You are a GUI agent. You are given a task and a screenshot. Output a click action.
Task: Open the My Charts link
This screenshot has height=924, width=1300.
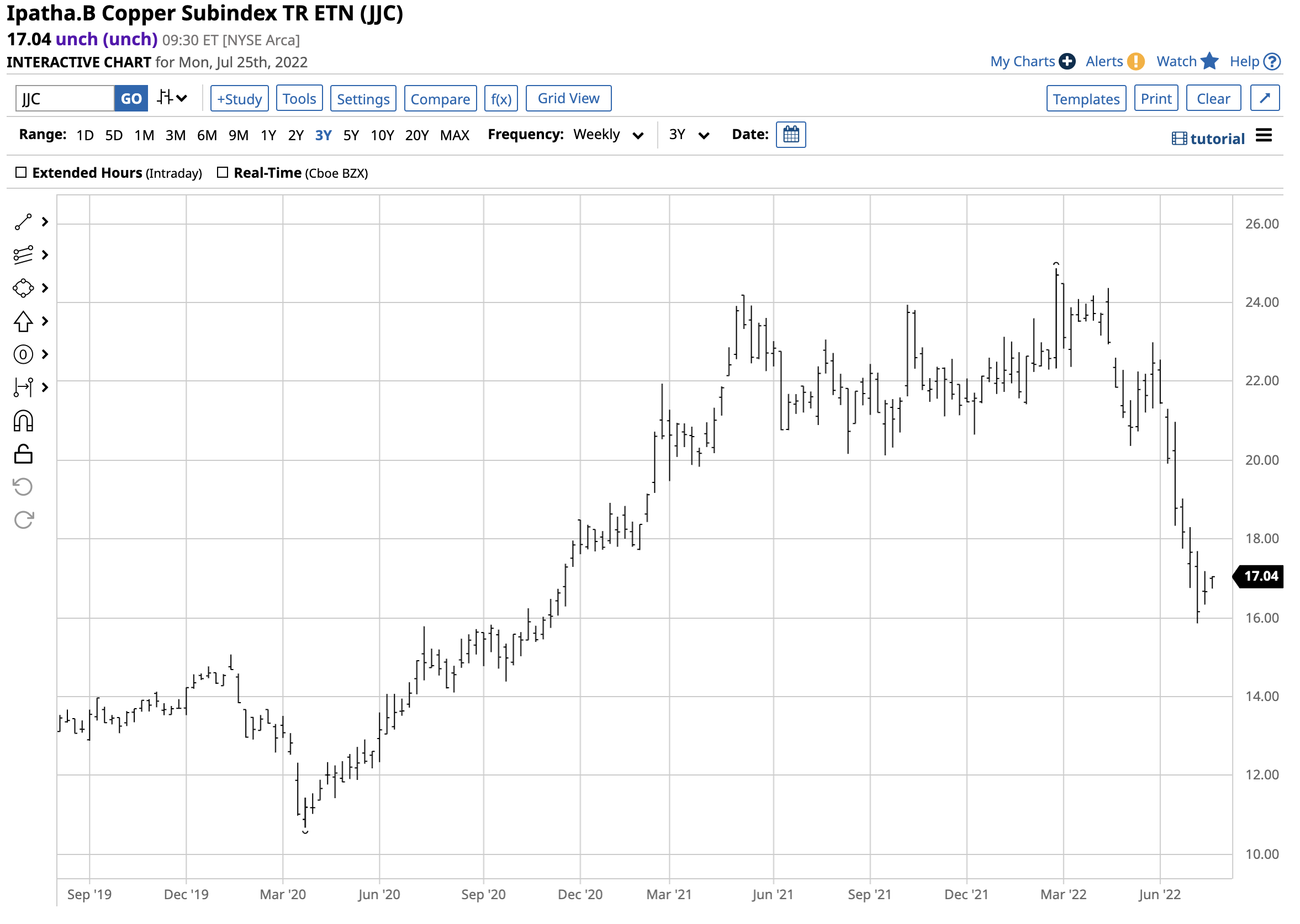pos(1024,61)
